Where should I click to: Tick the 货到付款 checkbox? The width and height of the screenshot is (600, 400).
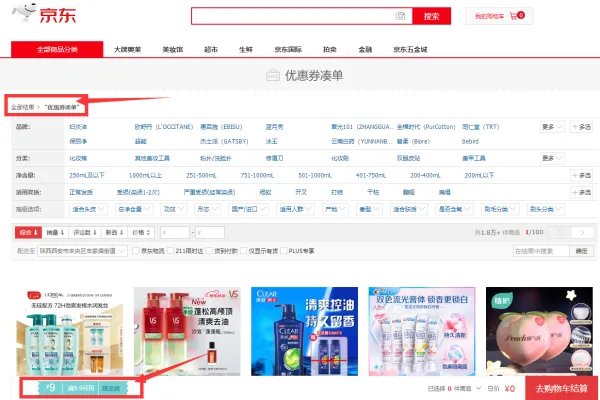click(209, 251)
